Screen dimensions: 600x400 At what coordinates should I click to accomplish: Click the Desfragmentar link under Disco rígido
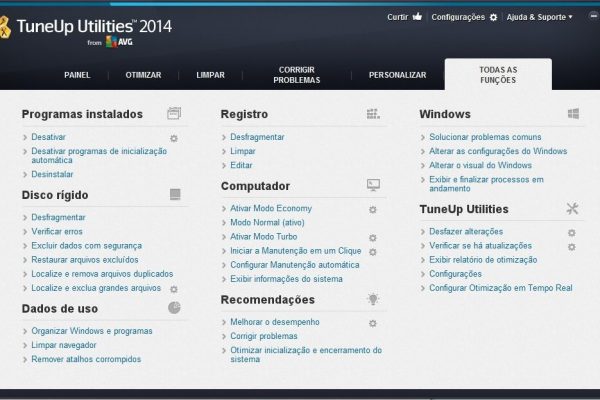click(x=58, y=217)
